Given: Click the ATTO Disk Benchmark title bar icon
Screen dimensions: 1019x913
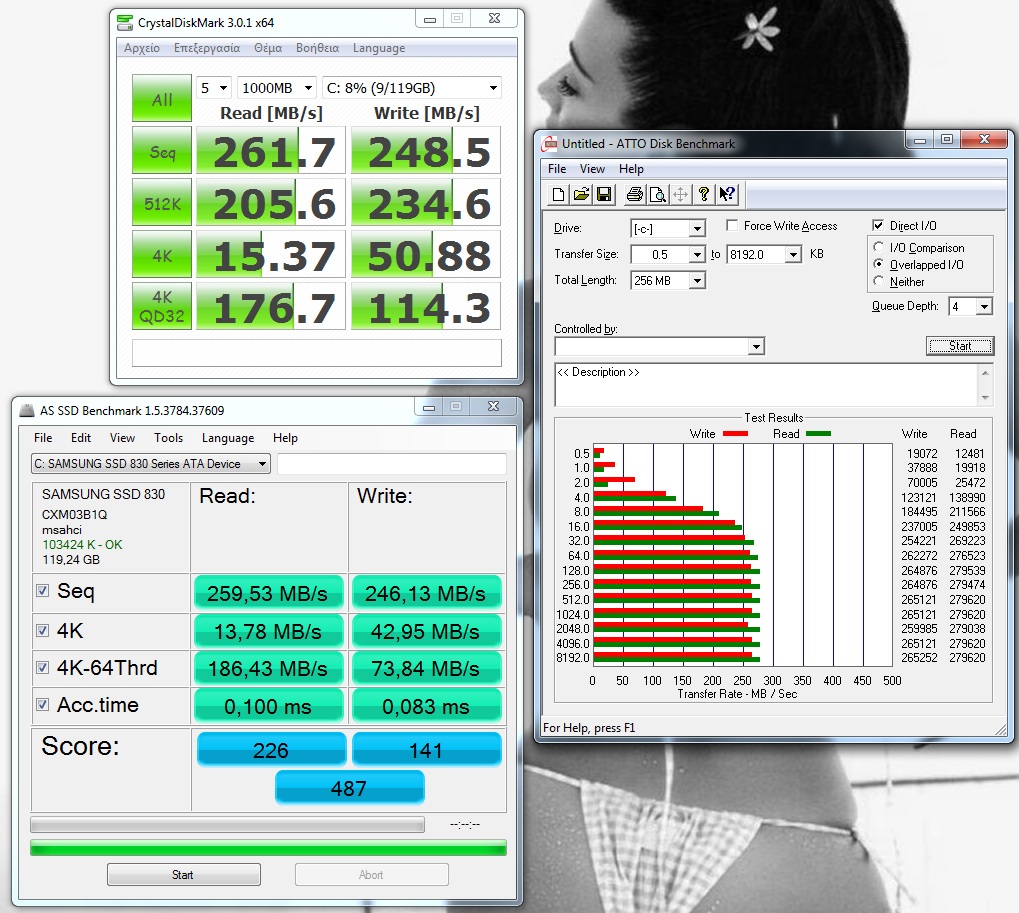Looking at the screenshot, I should [550, 144].
